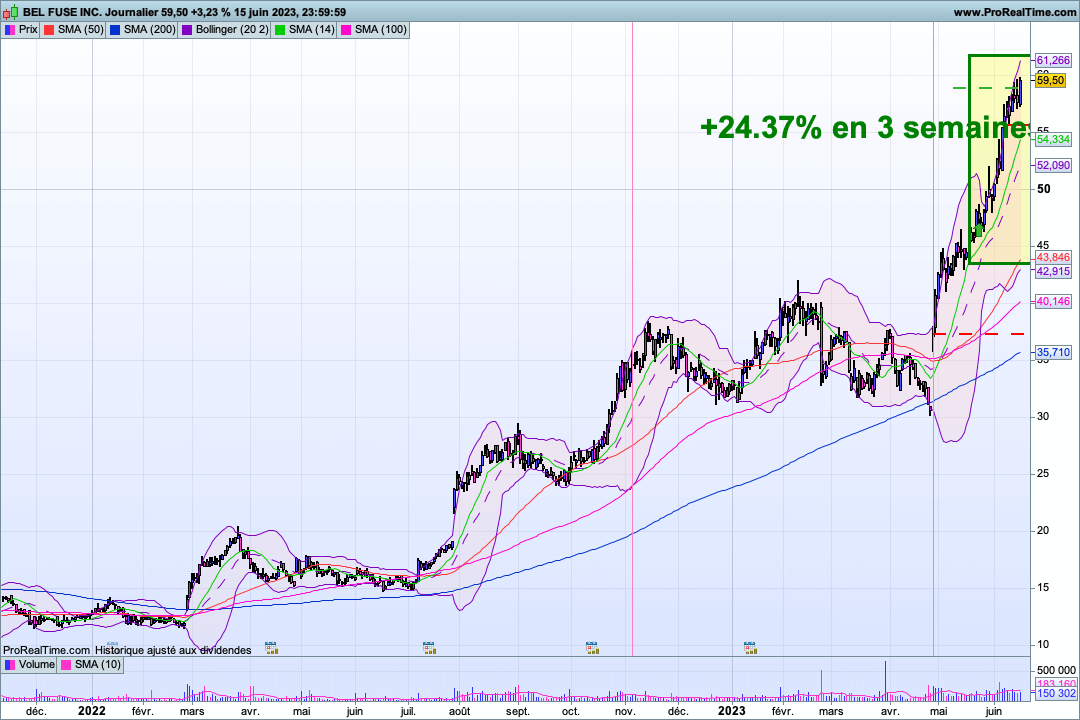
Task: Click the 2022 year label on time axis
Action: pyautogui.click(x=92, y=711)
